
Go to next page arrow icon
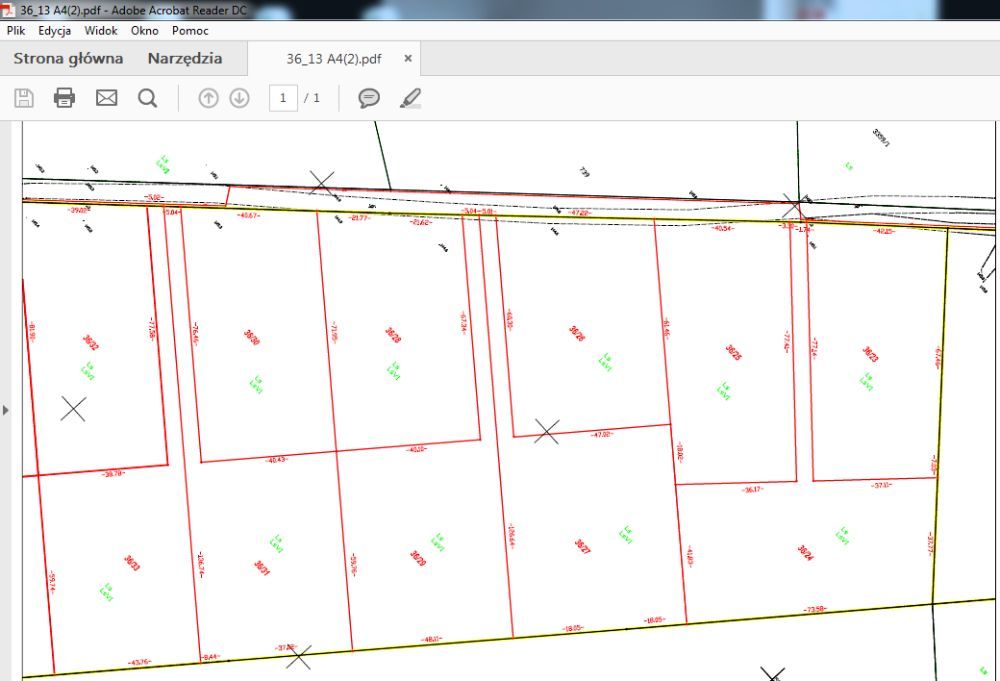pos(239,98)
